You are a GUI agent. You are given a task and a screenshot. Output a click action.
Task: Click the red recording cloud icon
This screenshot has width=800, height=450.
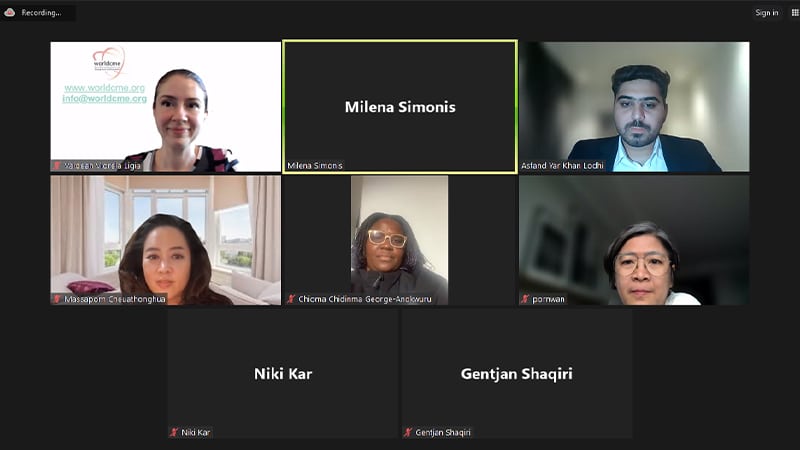9,12
